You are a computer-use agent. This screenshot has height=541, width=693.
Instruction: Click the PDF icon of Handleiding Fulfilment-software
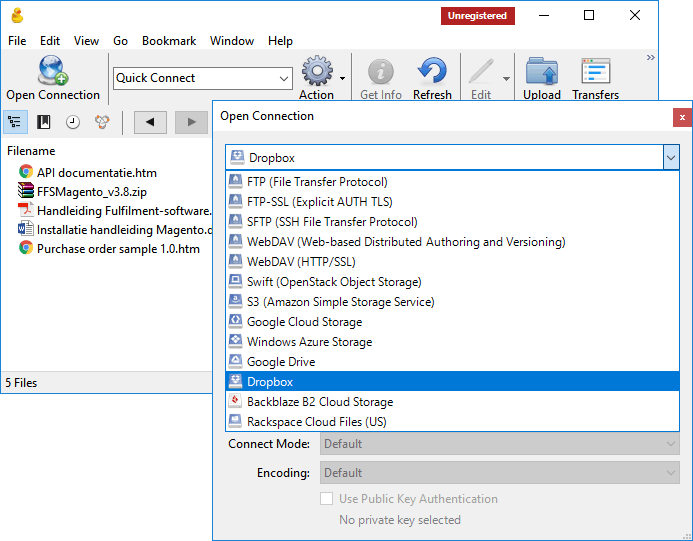coord(26,210)
